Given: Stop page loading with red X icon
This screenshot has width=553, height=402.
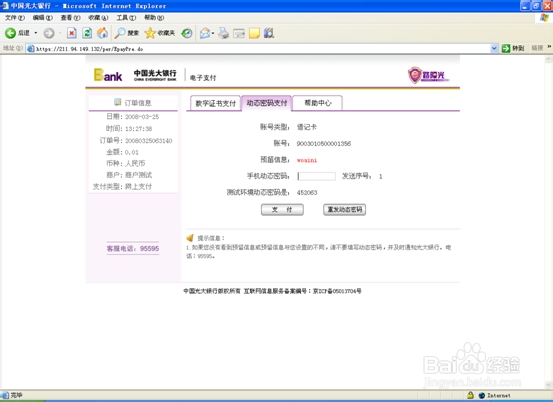Looking at the screenshot, I should click(72, 33).
